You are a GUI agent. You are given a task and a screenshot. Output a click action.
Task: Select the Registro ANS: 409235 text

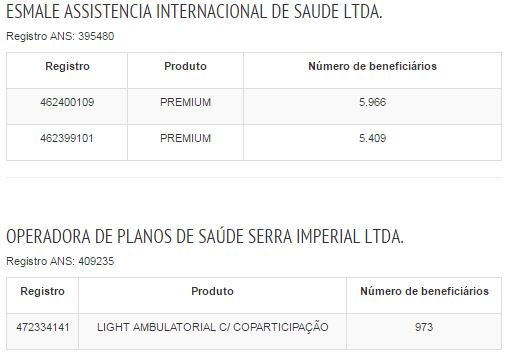pyautogui.click(x=60, y=261)
